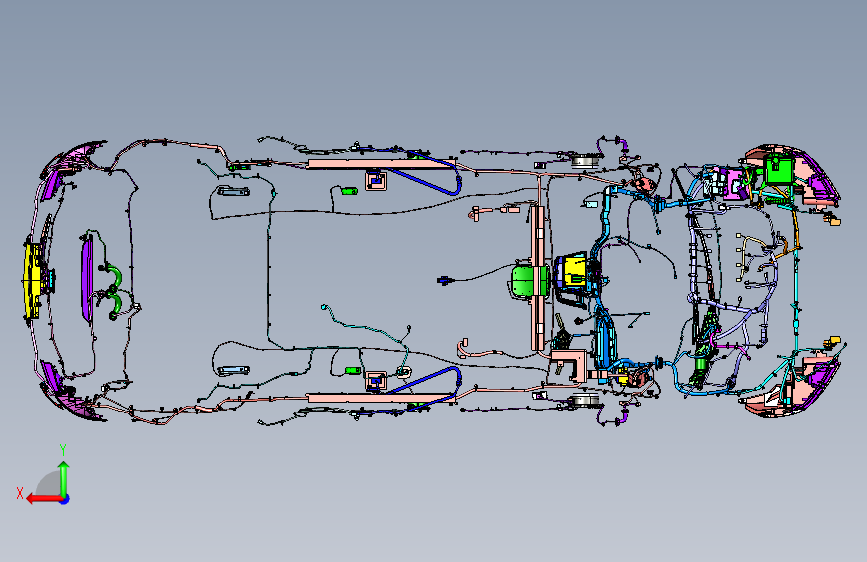Select the vertical pink rail at center
The width and height of the screenshot is (867, 562).
pos(538,278)
